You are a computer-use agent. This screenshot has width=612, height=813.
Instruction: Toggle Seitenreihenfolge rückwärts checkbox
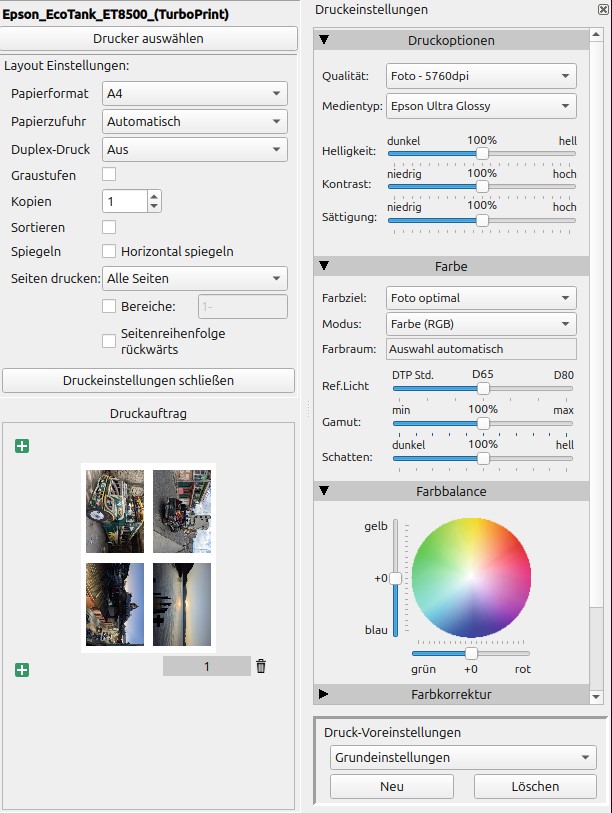[x=109, y=341]
